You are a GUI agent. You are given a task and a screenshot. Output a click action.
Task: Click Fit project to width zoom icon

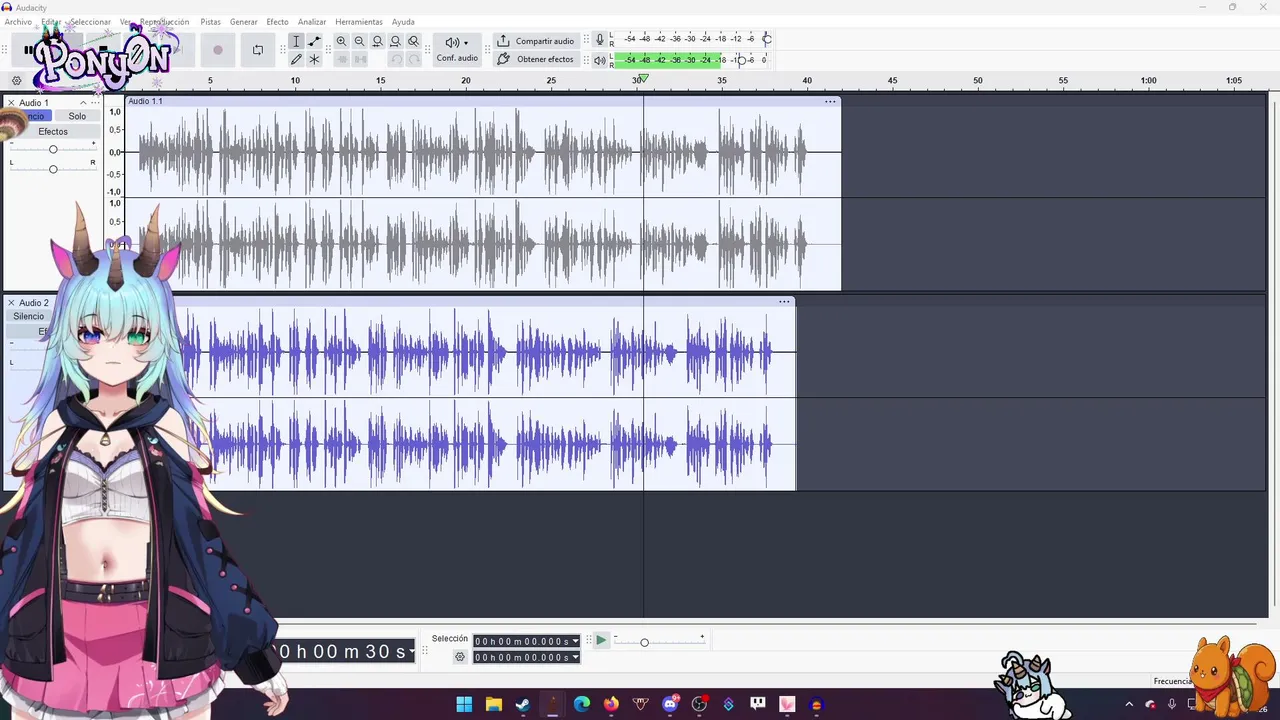[x=395, y=41]
